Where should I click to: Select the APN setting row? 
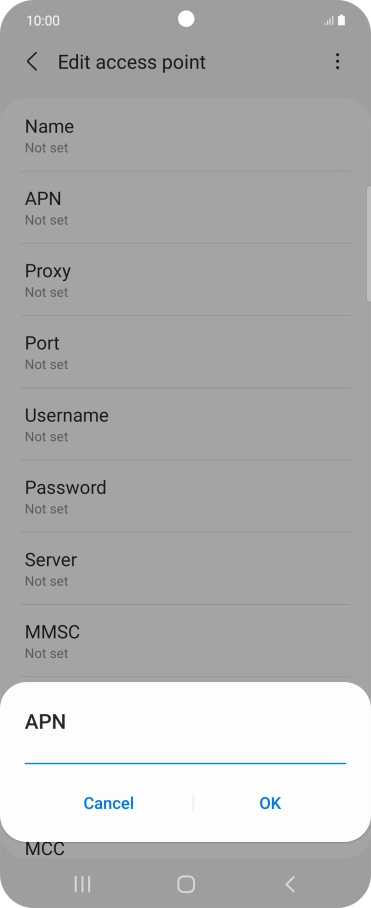(185, 208)
